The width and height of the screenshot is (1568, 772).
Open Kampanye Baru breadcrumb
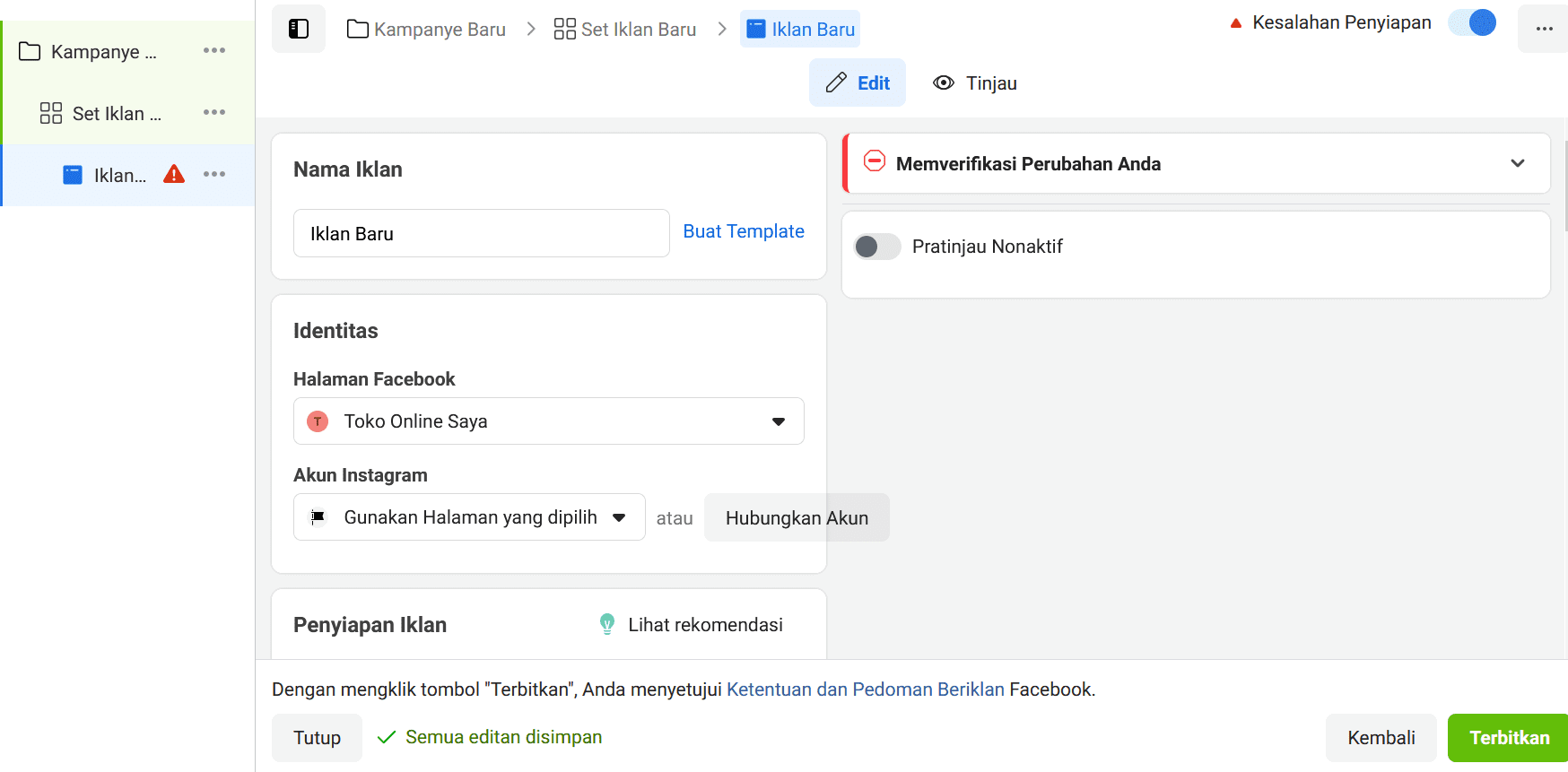[426, 30]
